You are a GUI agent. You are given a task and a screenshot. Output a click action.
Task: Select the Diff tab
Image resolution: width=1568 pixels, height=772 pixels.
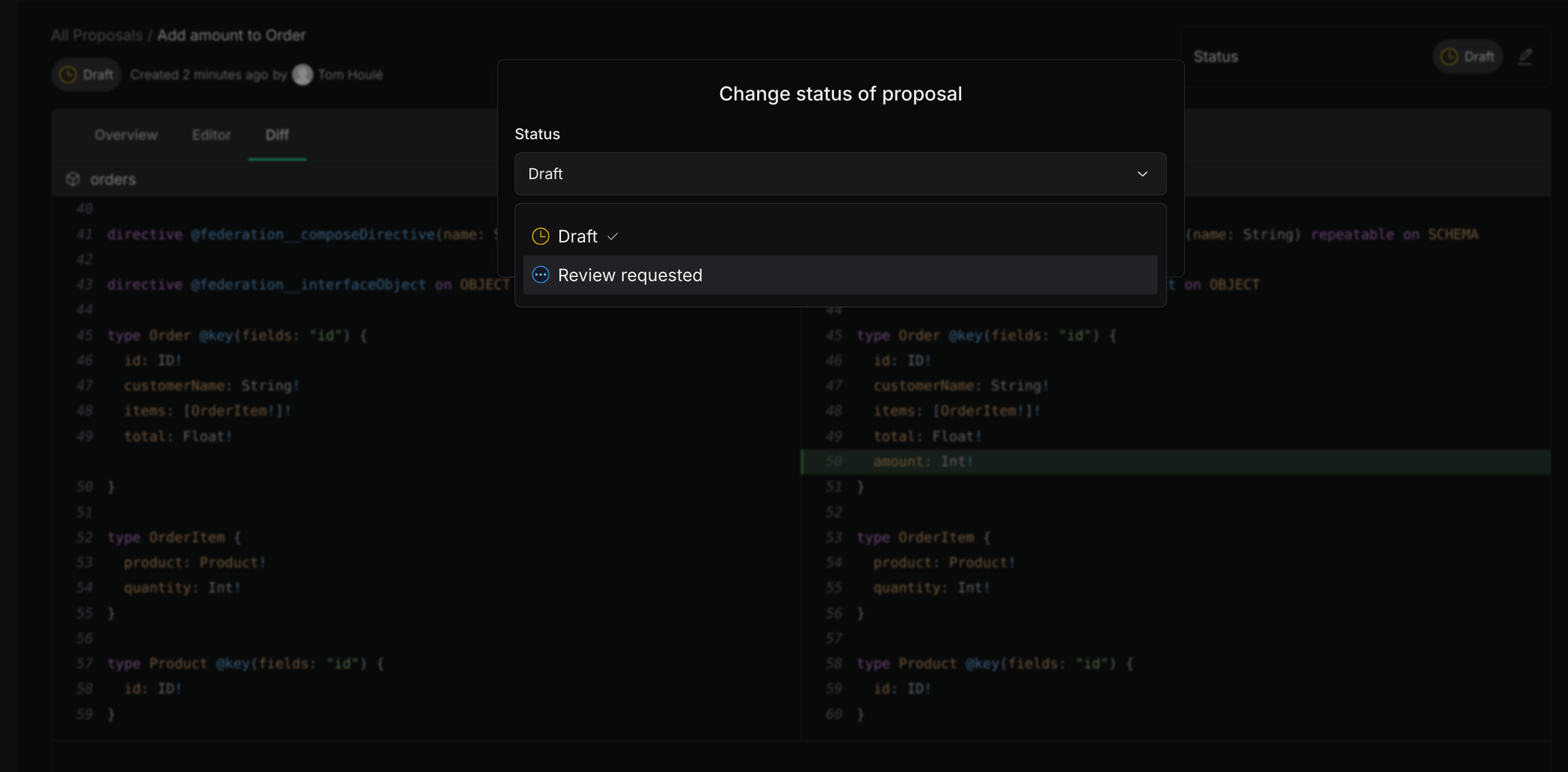point(277,135)
